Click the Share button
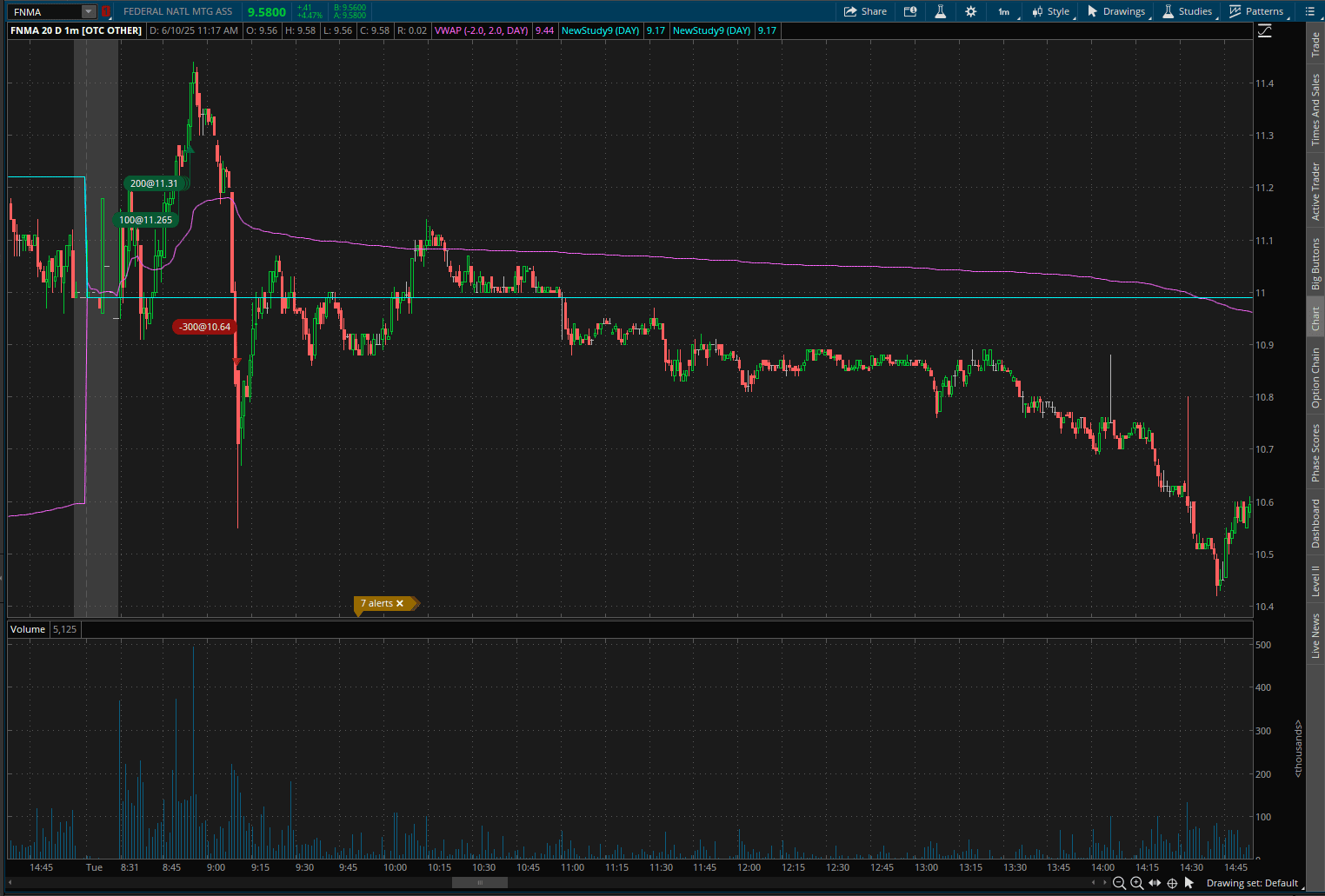 click(x=865, y=11)
